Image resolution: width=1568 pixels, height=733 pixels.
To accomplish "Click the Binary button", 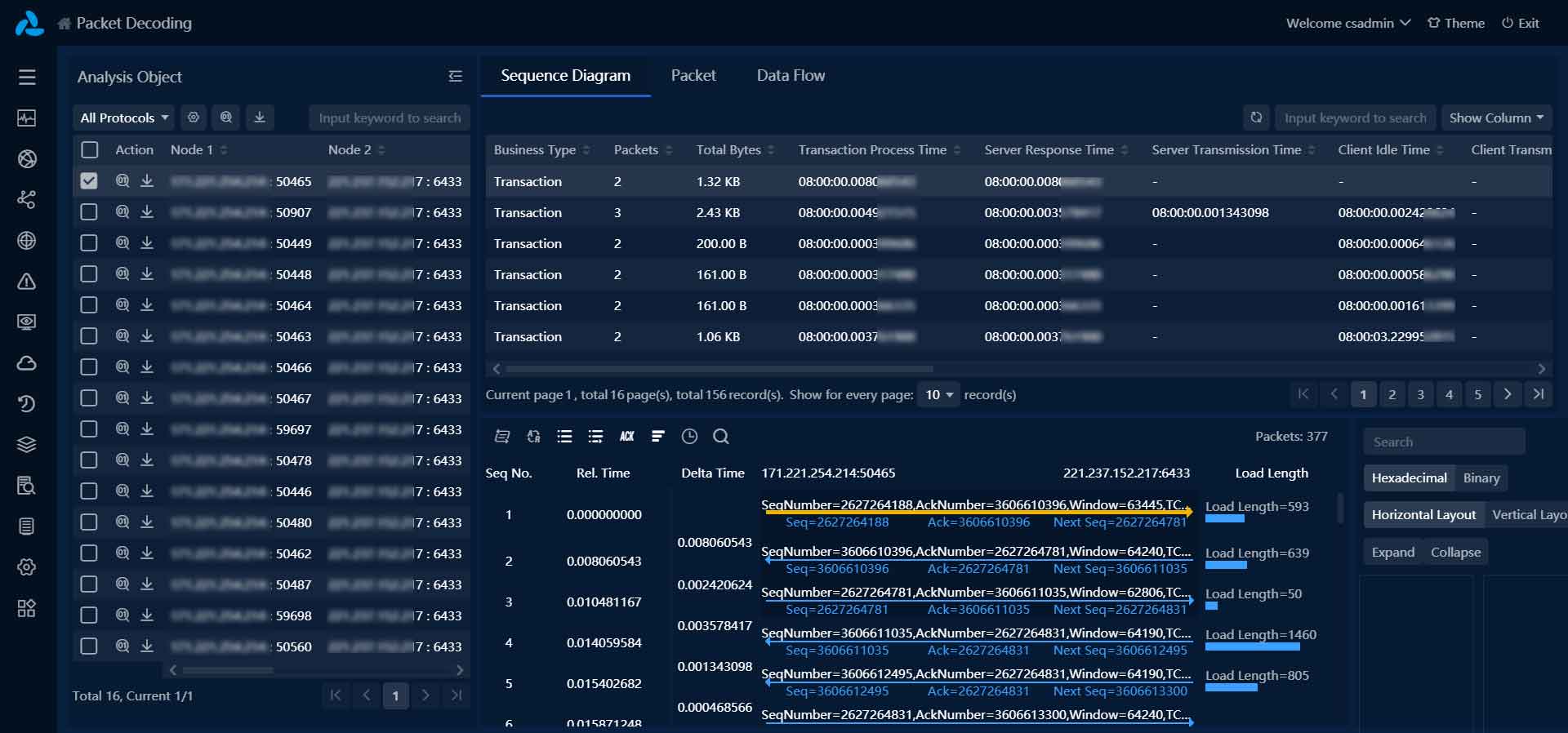I will [x=1481, y=478].
